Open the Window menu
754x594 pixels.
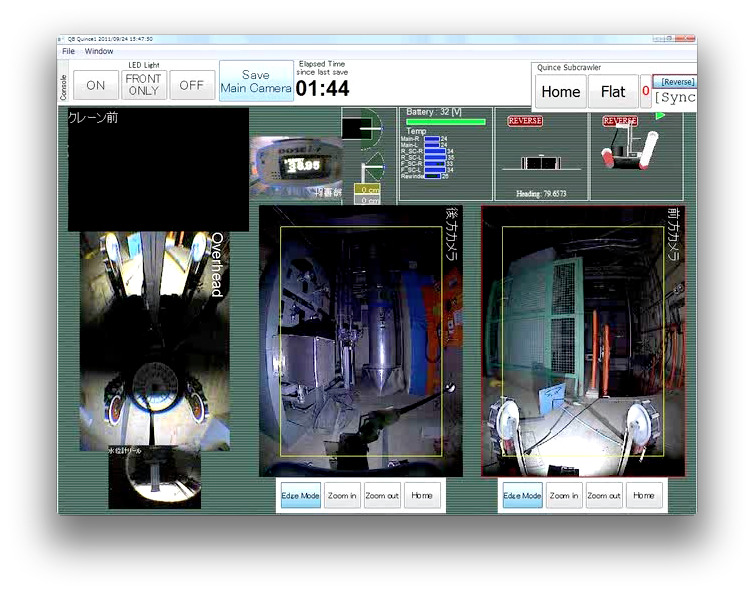(99, 51)
